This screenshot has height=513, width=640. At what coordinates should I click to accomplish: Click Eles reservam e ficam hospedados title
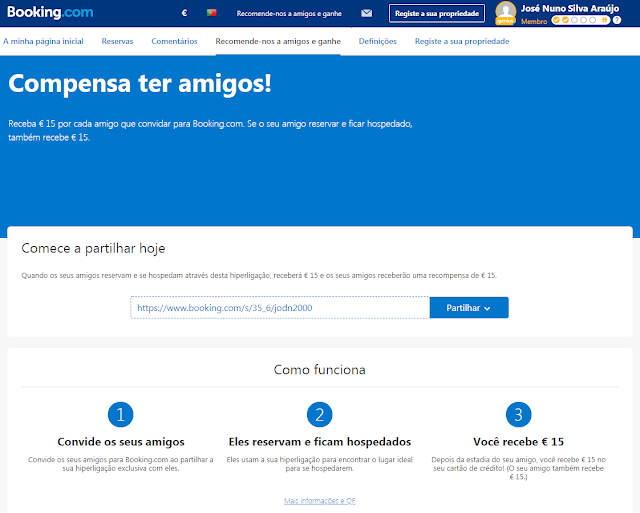pyautogui.click(x=320, y=442)
